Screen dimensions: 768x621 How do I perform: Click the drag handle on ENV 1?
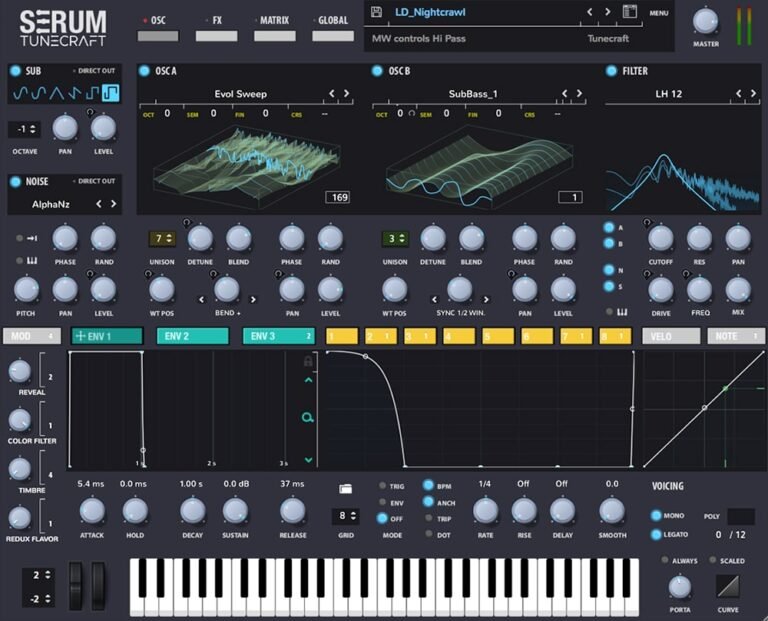81,336
